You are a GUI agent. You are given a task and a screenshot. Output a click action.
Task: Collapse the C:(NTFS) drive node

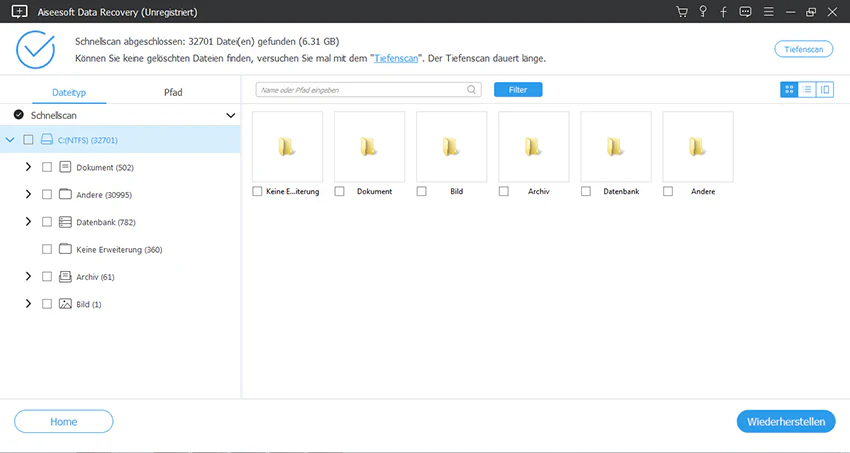click(x=10, y=140)
